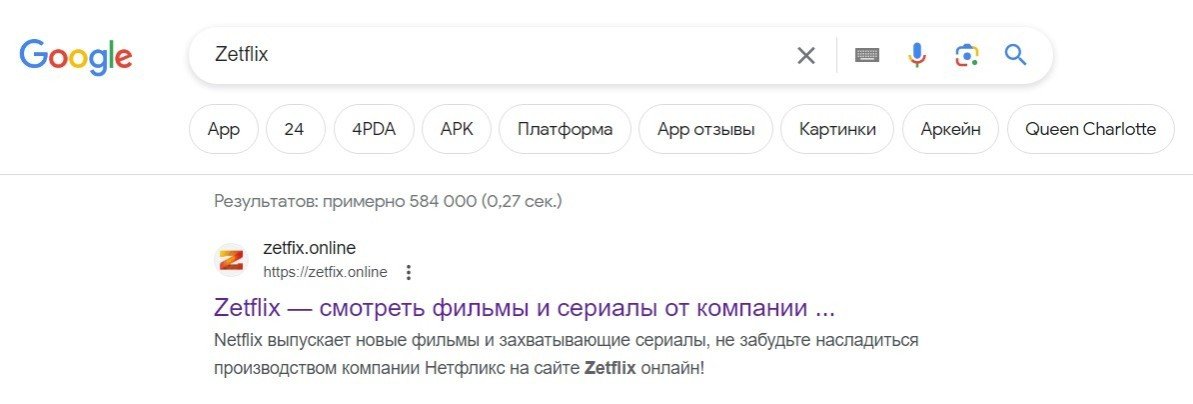Open the on-screen keyboard icon
The height and width of the screenshot is (404, 1193).
(867, 55)
